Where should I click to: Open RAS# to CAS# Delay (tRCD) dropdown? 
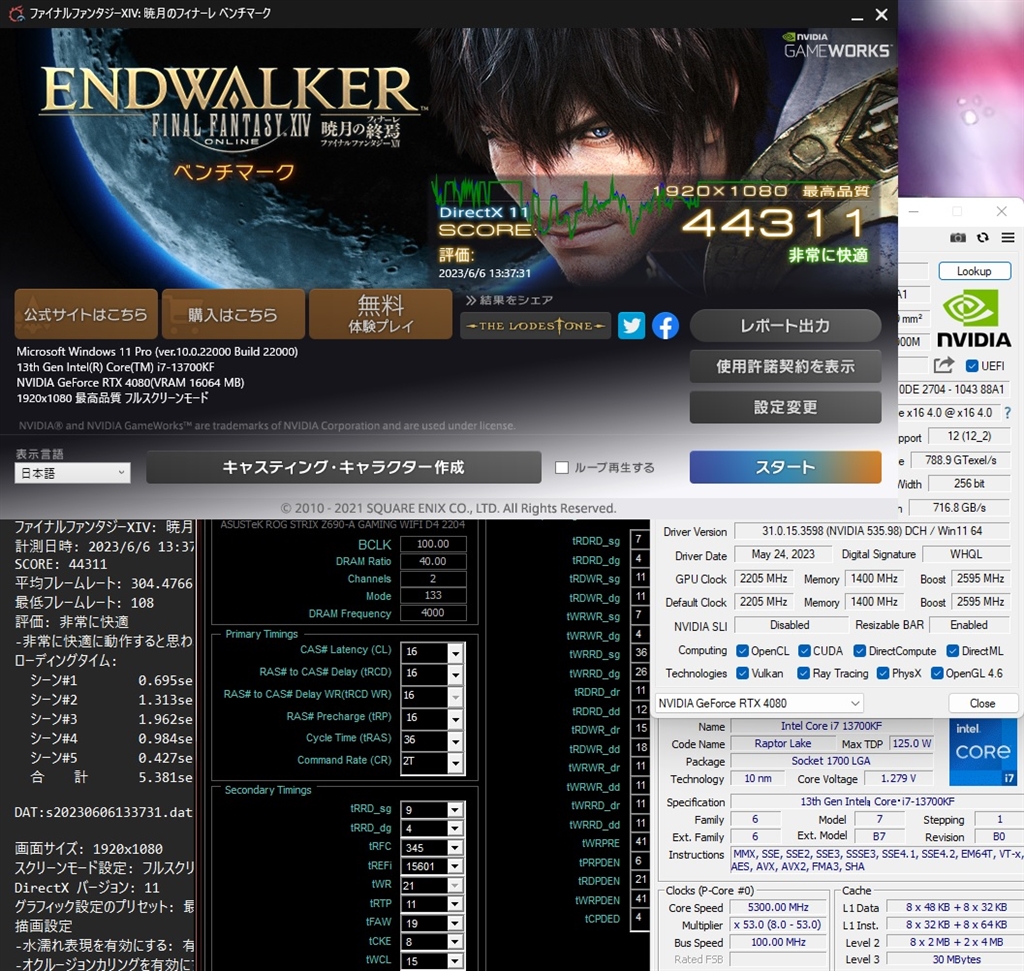(456, 674)
